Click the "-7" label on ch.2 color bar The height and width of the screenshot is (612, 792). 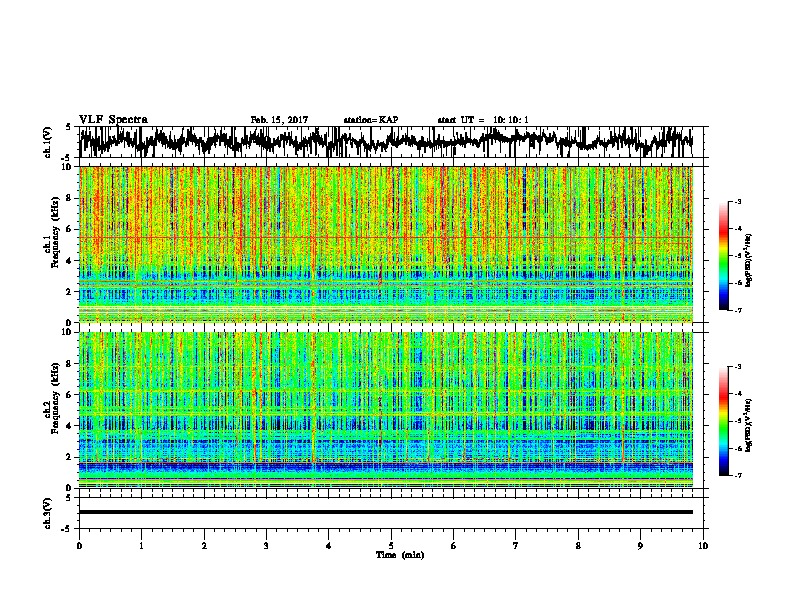click(738, 475)
